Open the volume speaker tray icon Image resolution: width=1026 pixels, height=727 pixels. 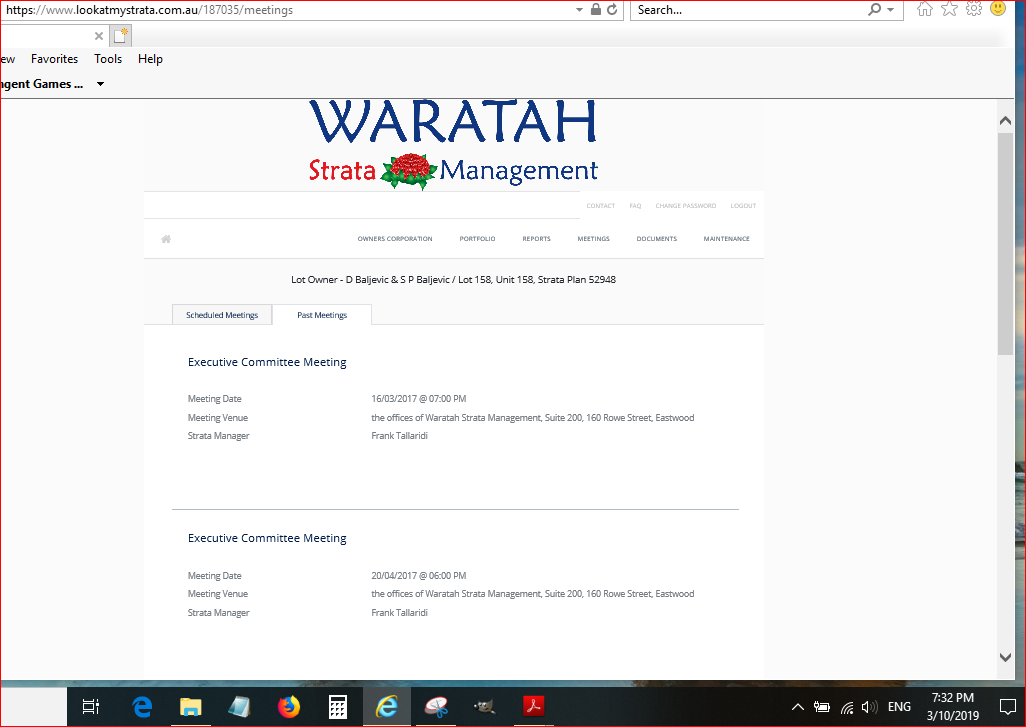[x=869, y=707]
